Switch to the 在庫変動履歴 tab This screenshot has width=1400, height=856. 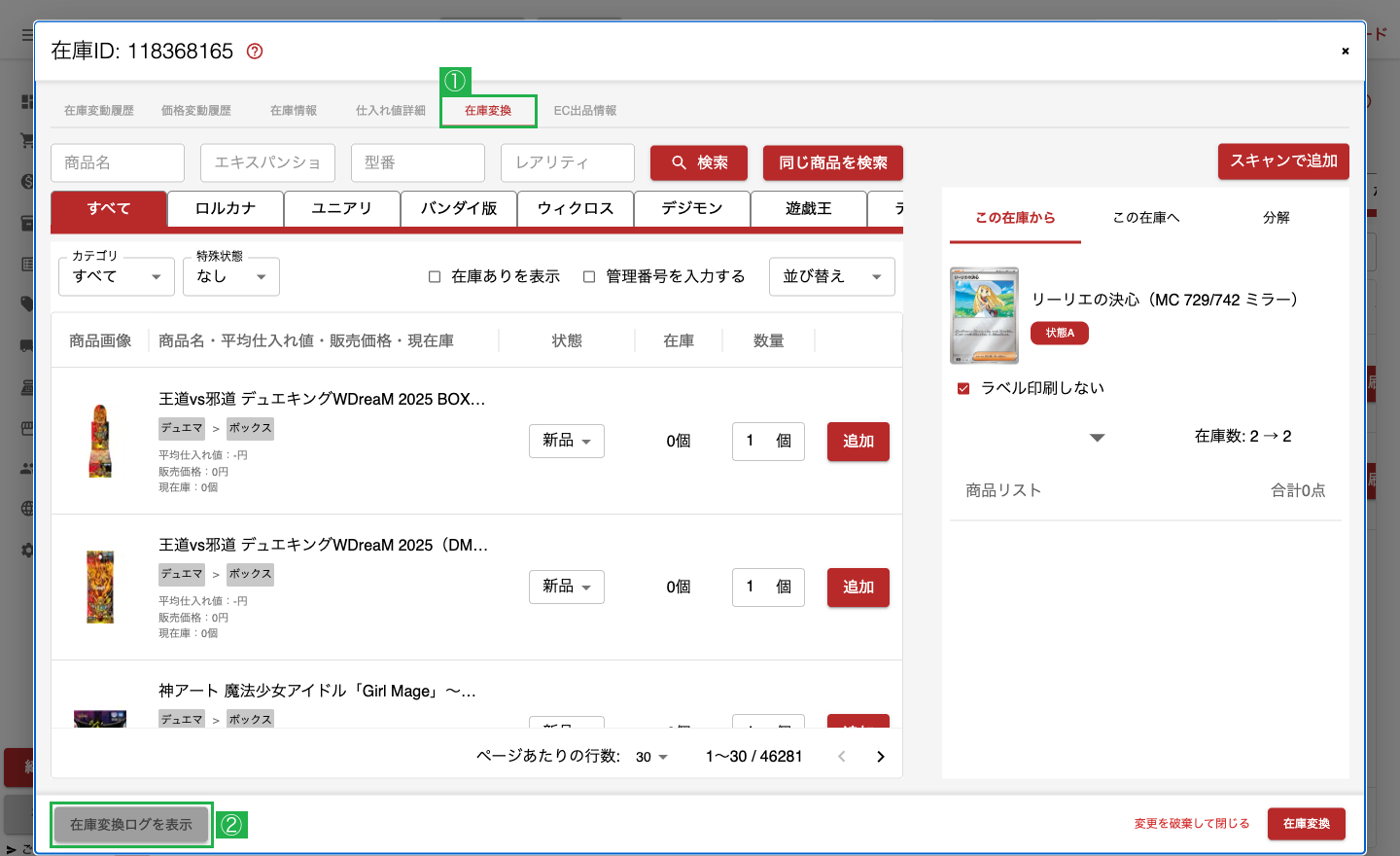pyautogui.click(x=99, y=111)
